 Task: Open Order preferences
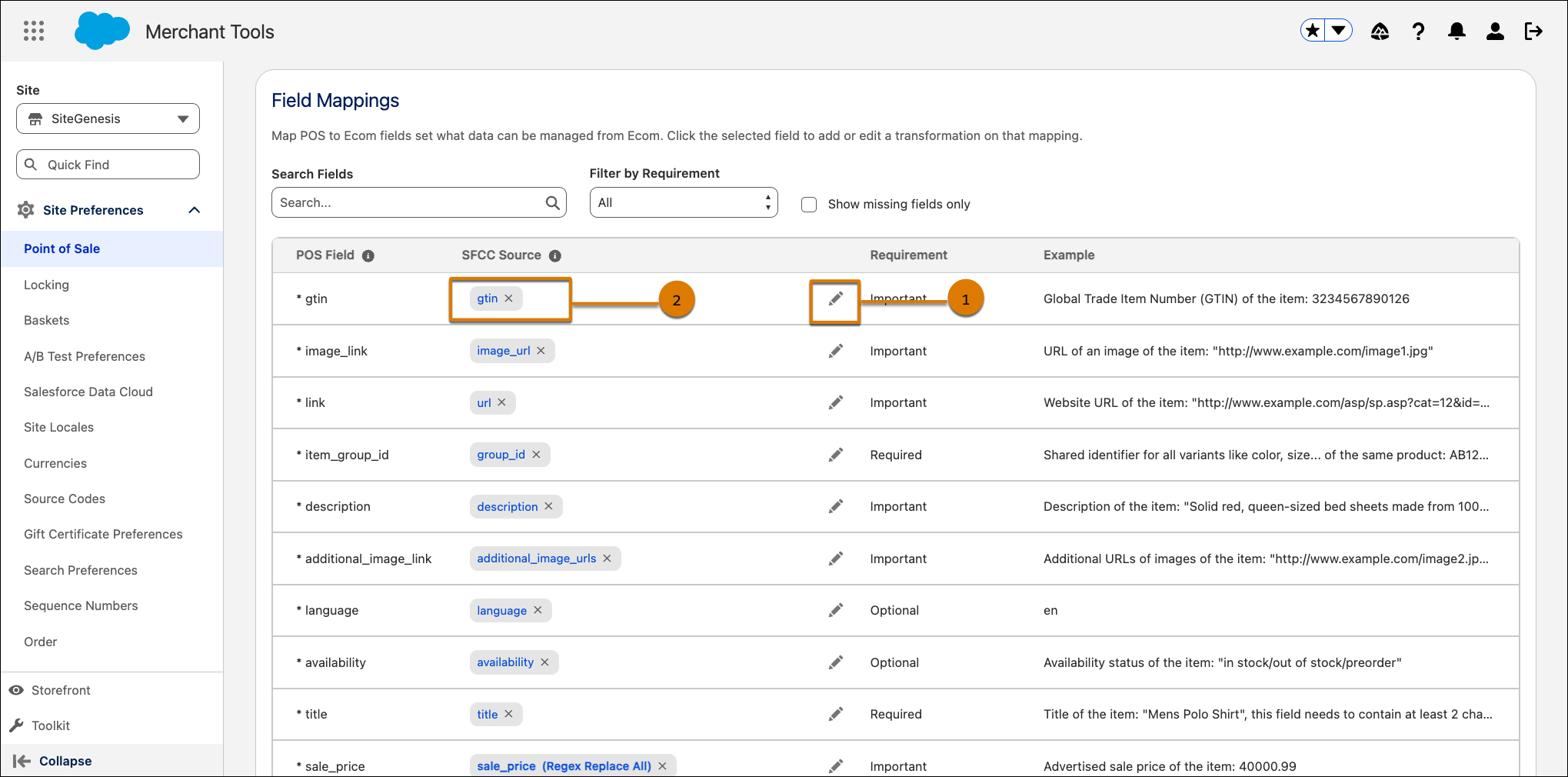(x=40, y=642)
